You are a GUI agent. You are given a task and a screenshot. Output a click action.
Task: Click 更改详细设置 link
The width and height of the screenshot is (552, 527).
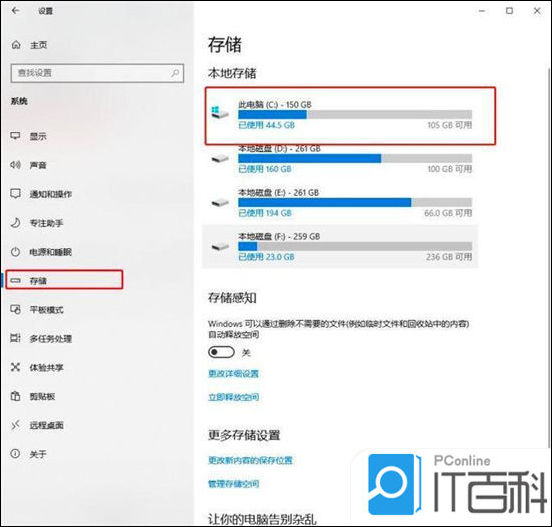pyautogui.click(x=233, y=374)
